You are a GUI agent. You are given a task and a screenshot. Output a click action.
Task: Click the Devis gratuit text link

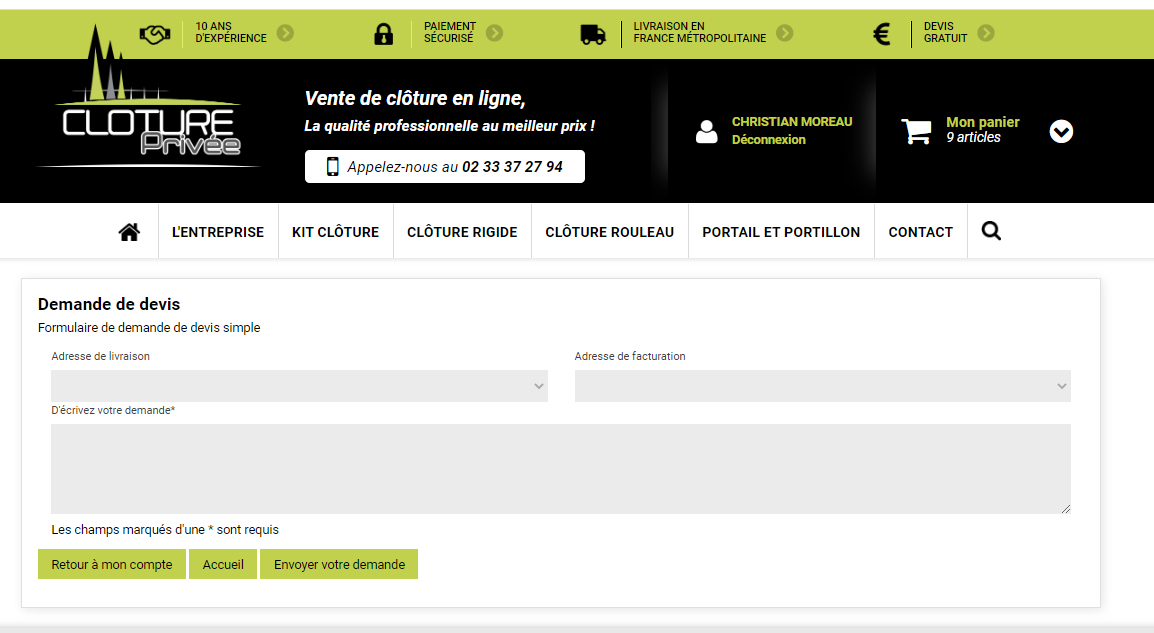pyautogui.click(x=945, y=32)
